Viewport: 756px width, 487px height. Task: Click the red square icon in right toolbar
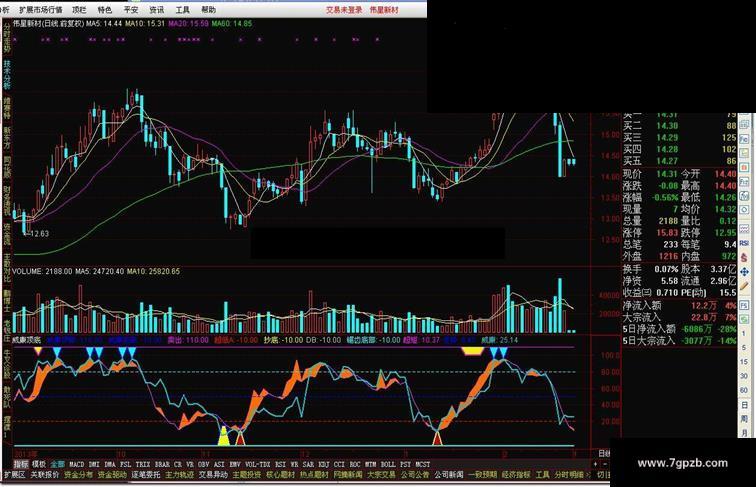click(744, 167)
